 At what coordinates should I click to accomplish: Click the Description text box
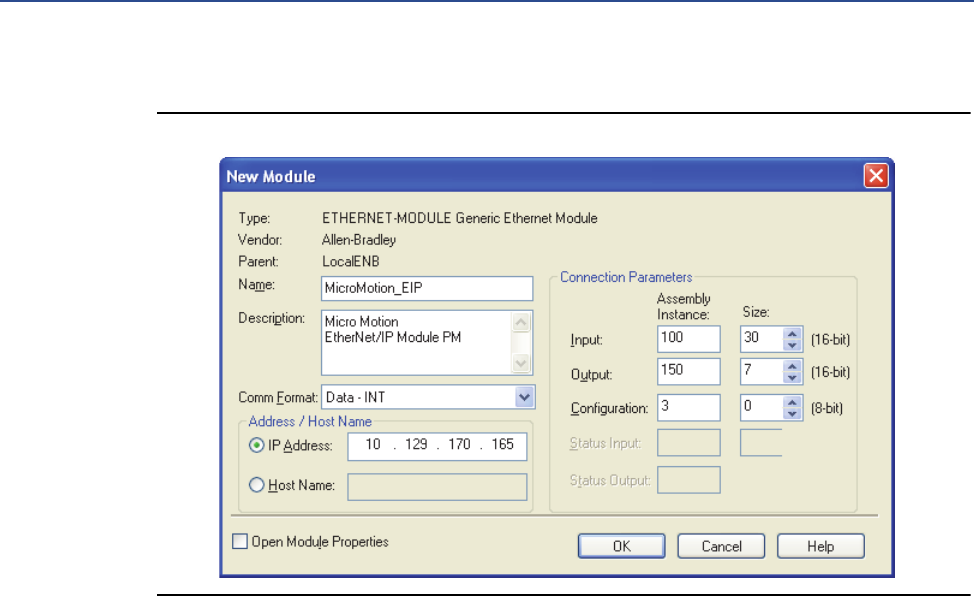pyautogui.click(x=417, y=341)
